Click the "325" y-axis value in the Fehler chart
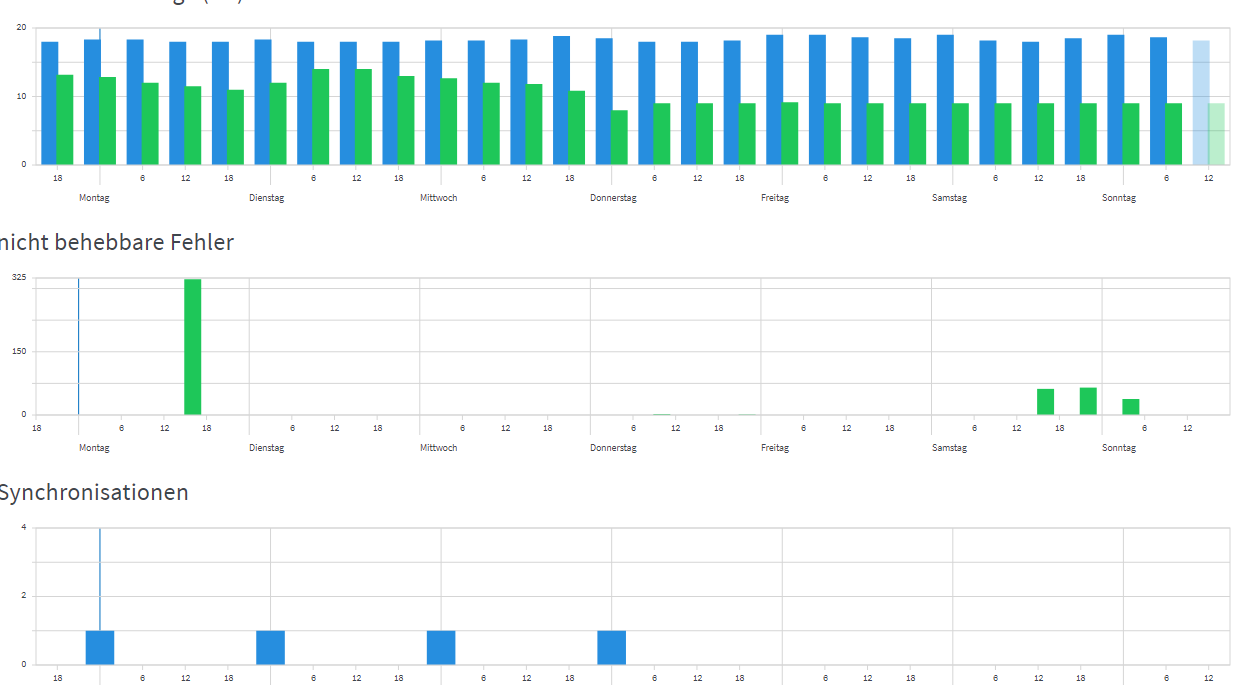This screenshot has height=685, width=1238. (20, 277)
